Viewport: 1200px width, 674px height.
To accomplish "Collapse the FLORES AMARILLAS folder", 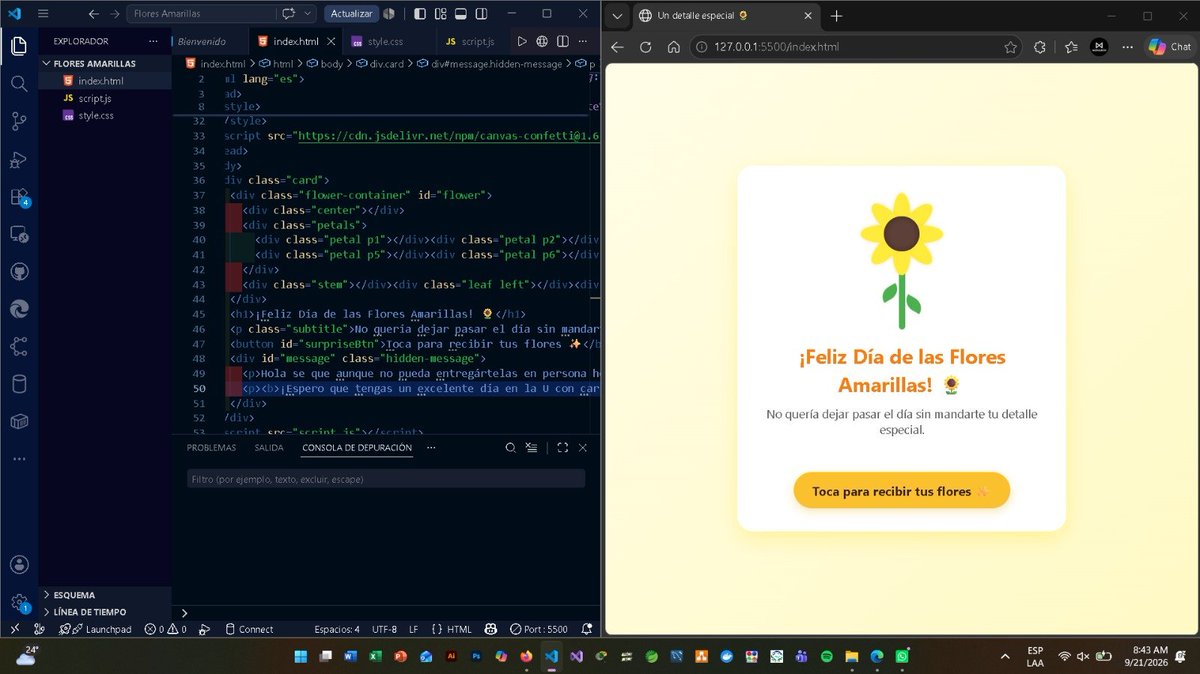I will pos(104,63).
